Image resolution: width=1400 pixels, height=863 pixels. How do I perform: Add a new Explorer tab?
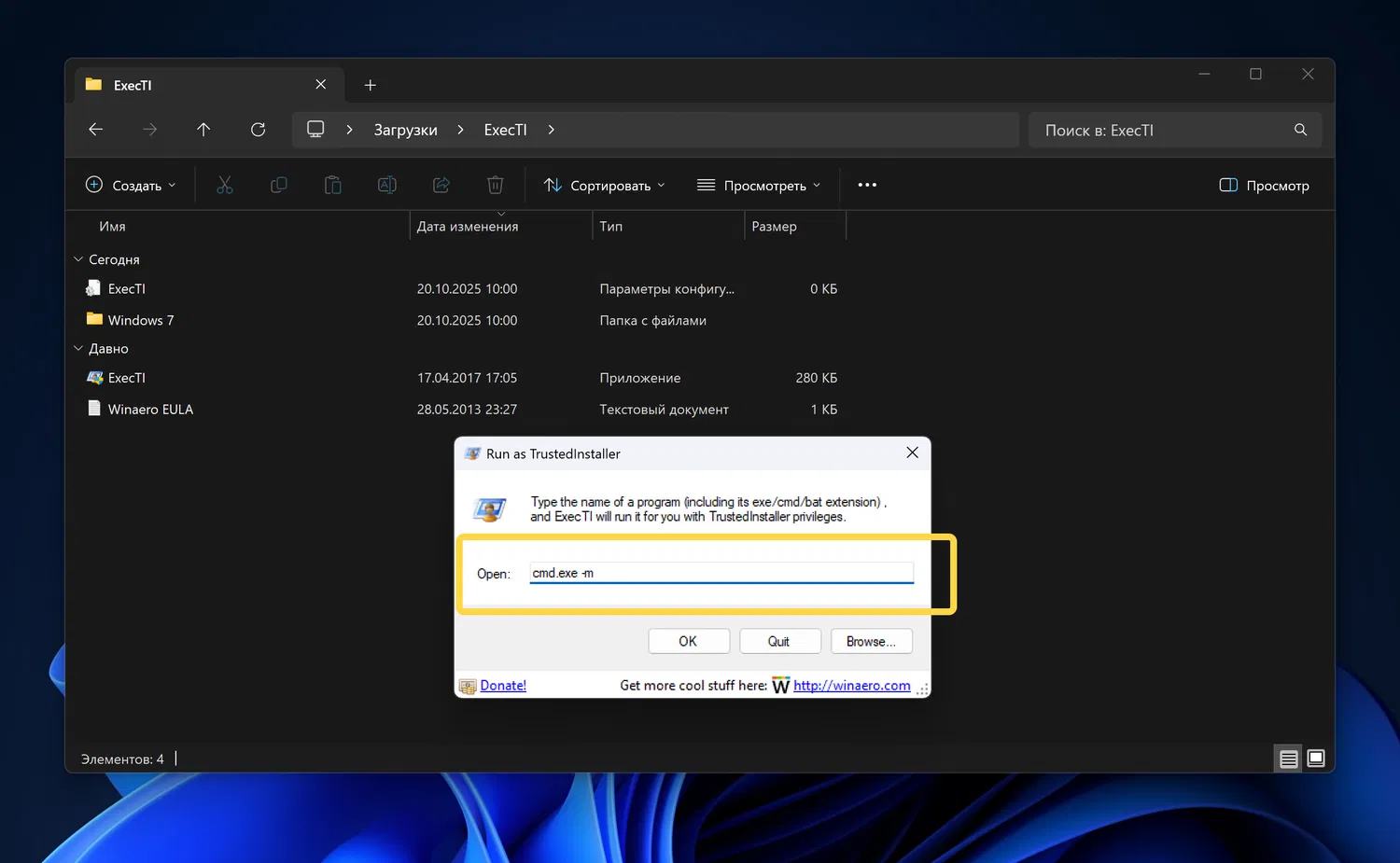[x=371, y=85]
